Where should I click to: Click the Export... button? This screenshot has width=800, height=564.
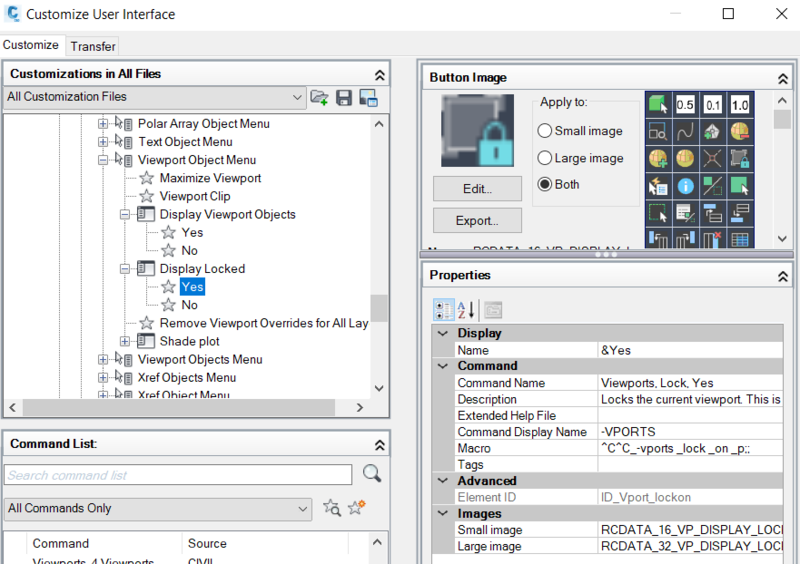[476, 220]
